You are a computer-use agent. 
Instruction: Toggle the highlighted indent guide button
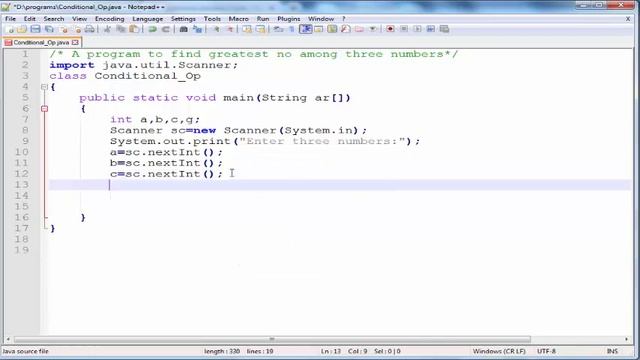coord(306,29)
